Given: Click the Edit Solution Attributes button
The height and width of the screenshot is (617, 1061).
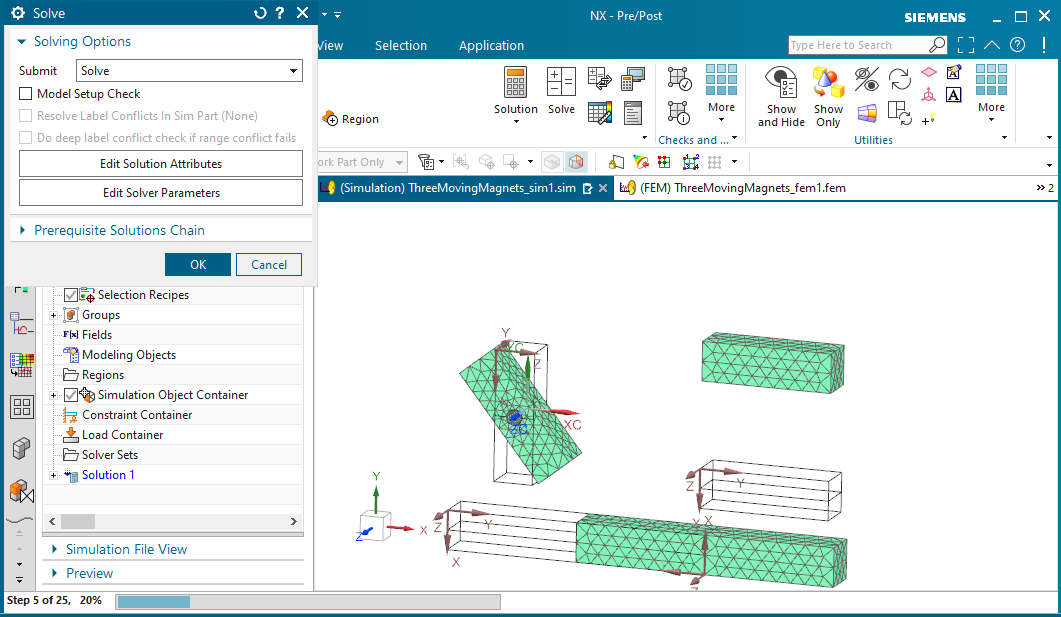Looking at the screenshot, I should 160,164.
